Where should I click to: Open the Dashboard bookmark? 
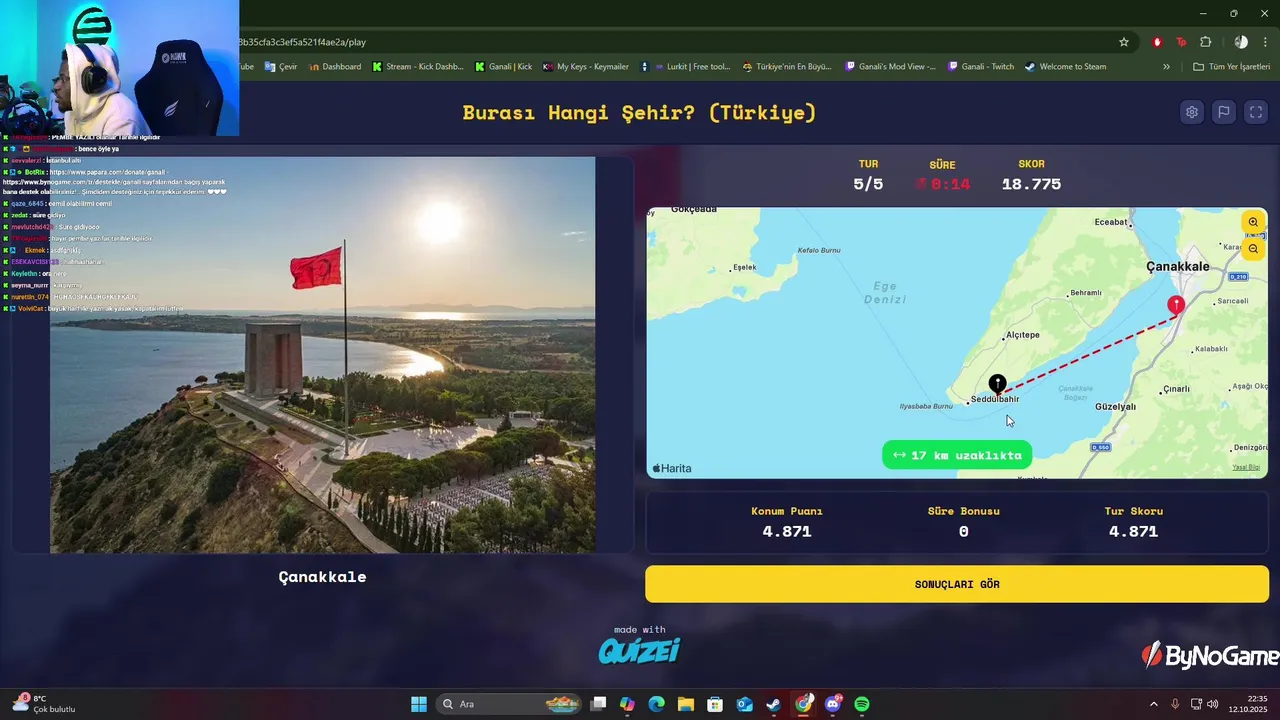pos(335,67)
